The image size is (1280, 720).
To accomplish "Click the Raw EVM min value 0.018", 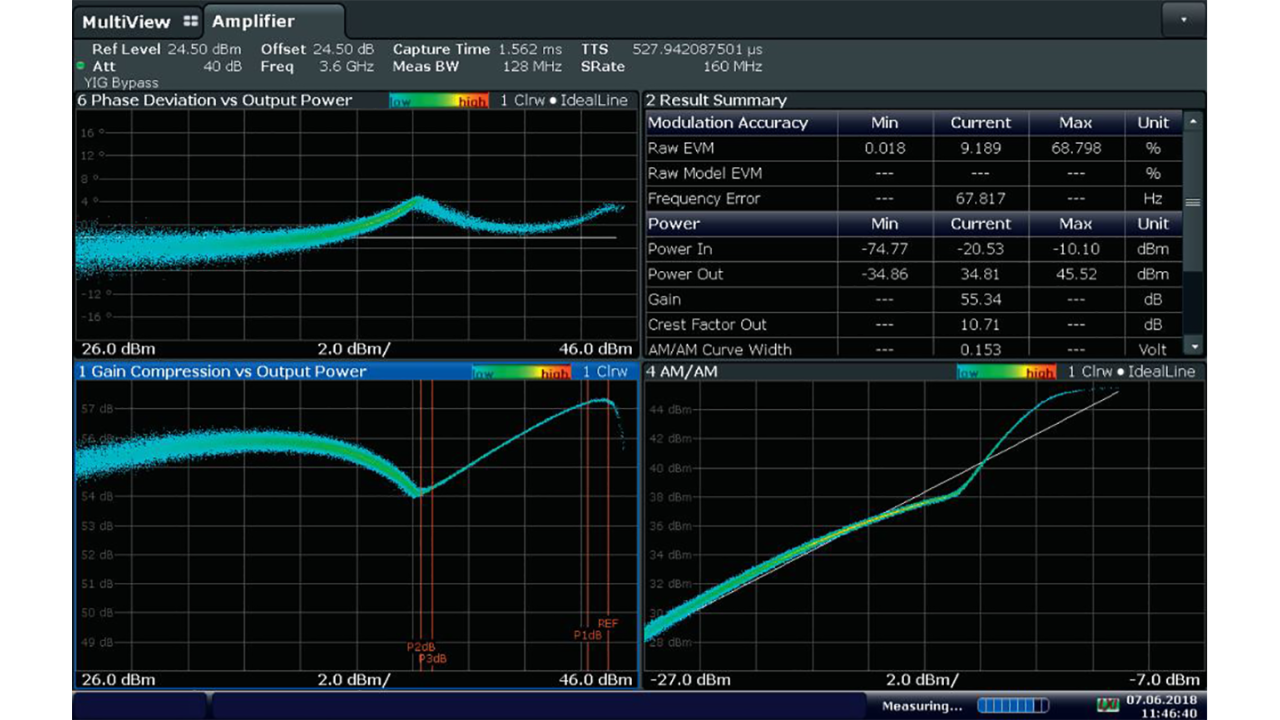I will 884,148.
